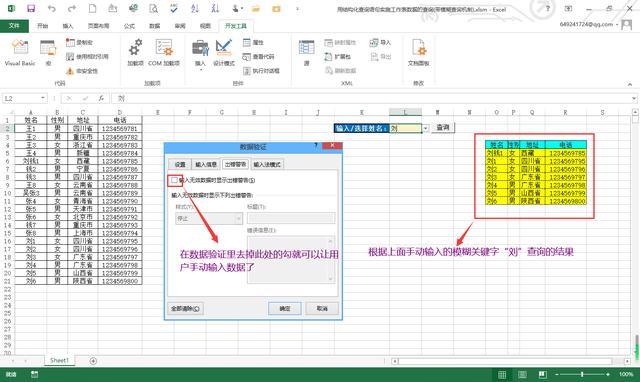Open help on data validation dialog
This screenshot has height=382, width=640.
point(316,145)
